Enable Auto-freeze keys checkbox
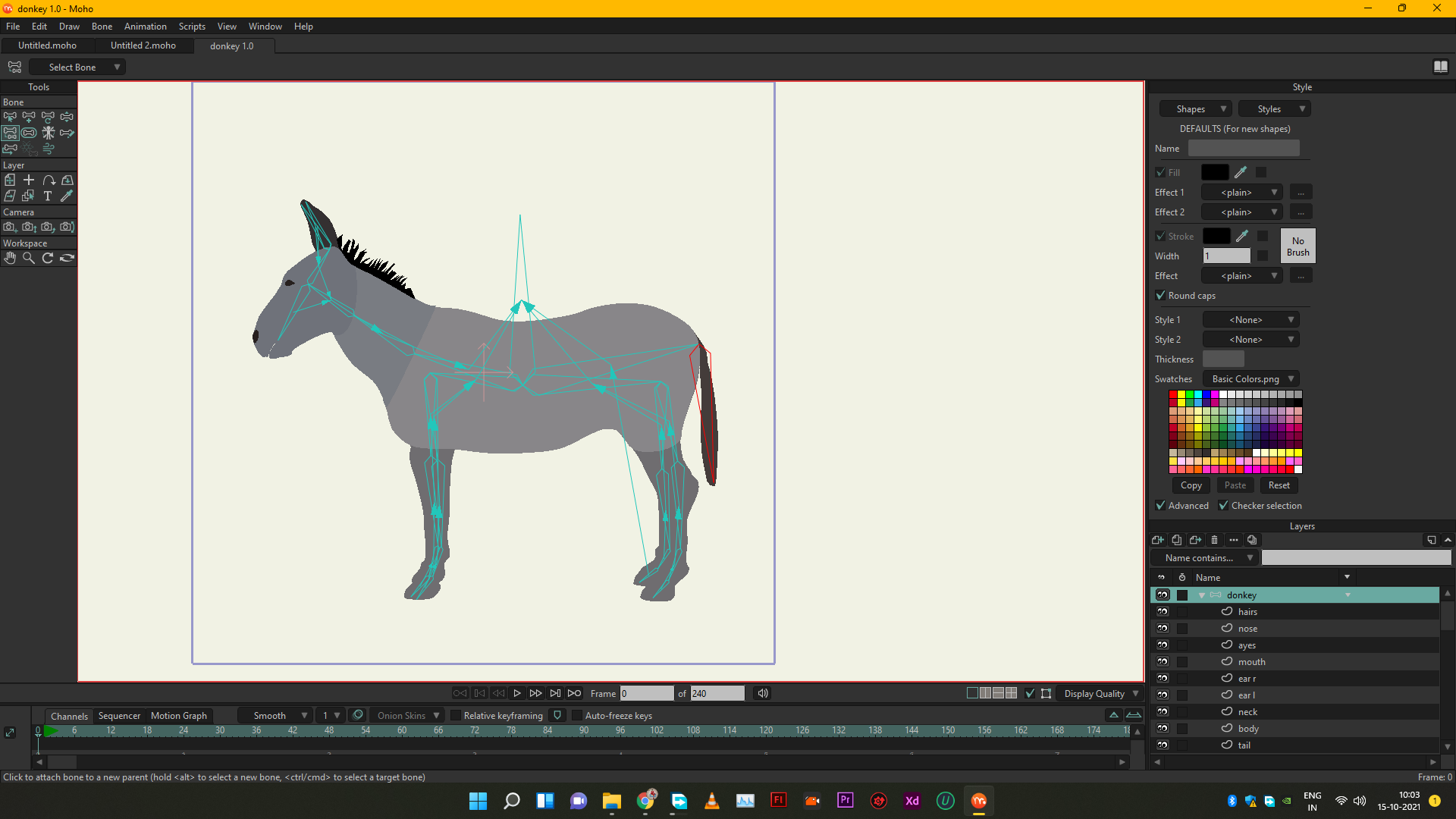This screenshot has width=1456, height=819. point(576,715)
